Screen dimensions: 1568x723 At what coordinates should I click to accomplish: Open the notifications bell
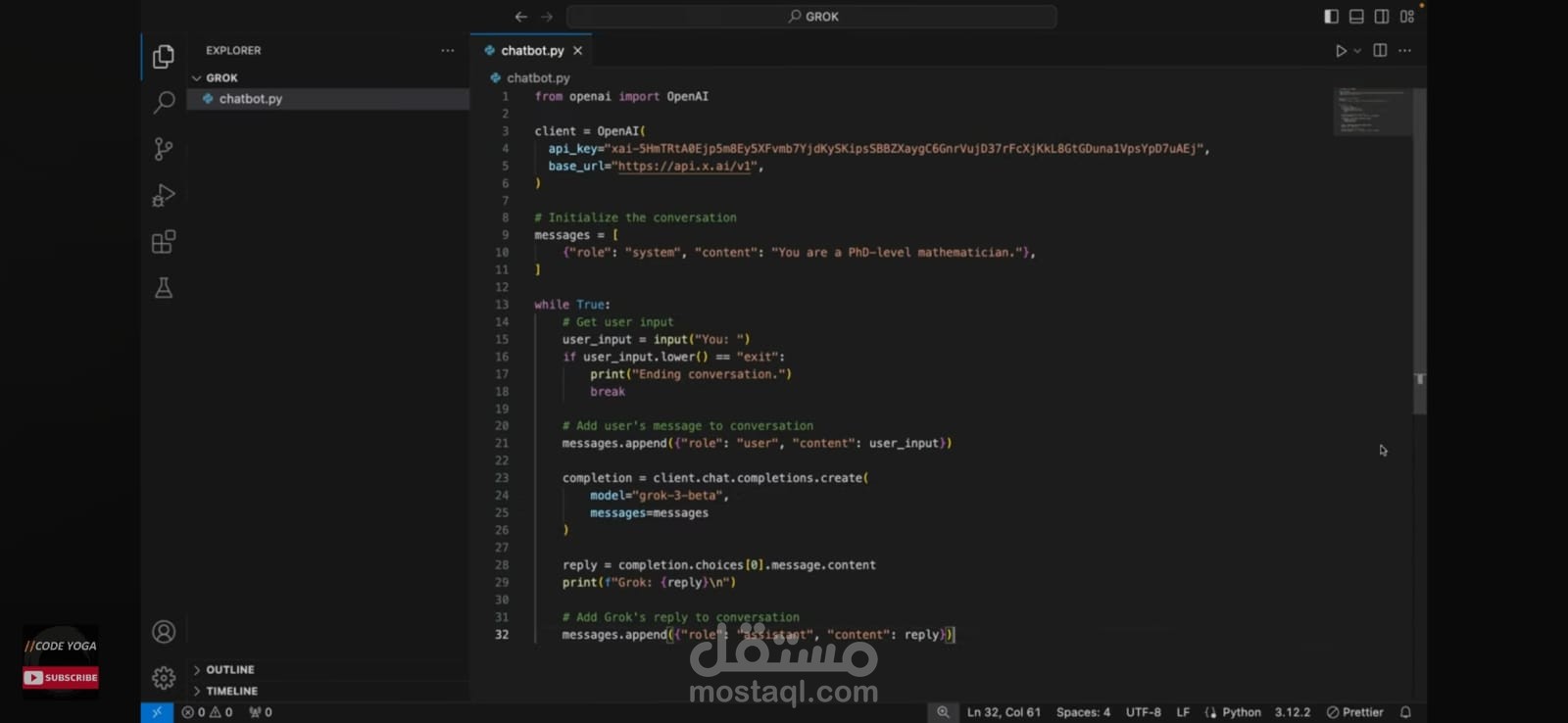point(1405,712)
